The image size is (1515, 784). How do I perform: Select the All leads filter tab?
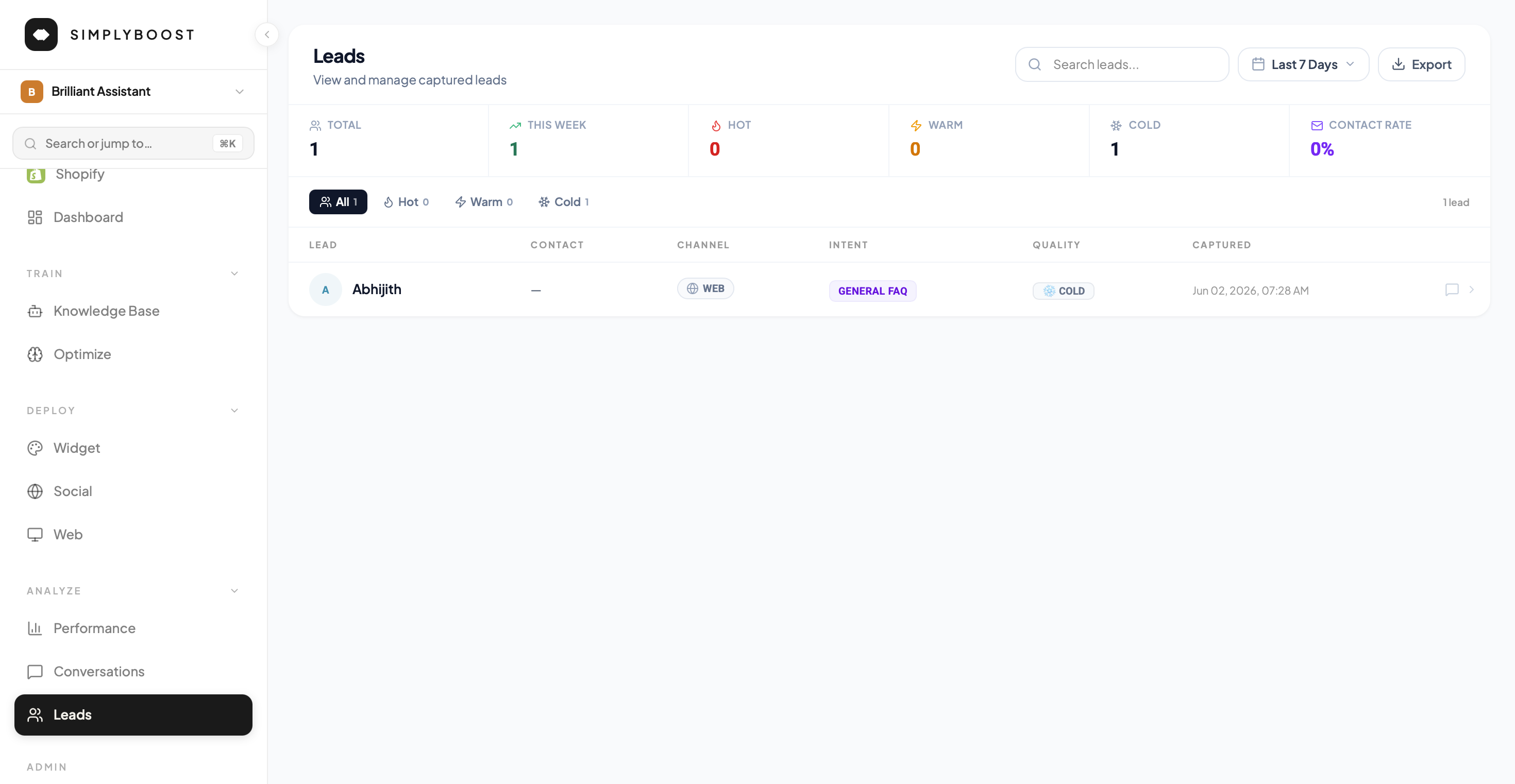tap(338, 202)
